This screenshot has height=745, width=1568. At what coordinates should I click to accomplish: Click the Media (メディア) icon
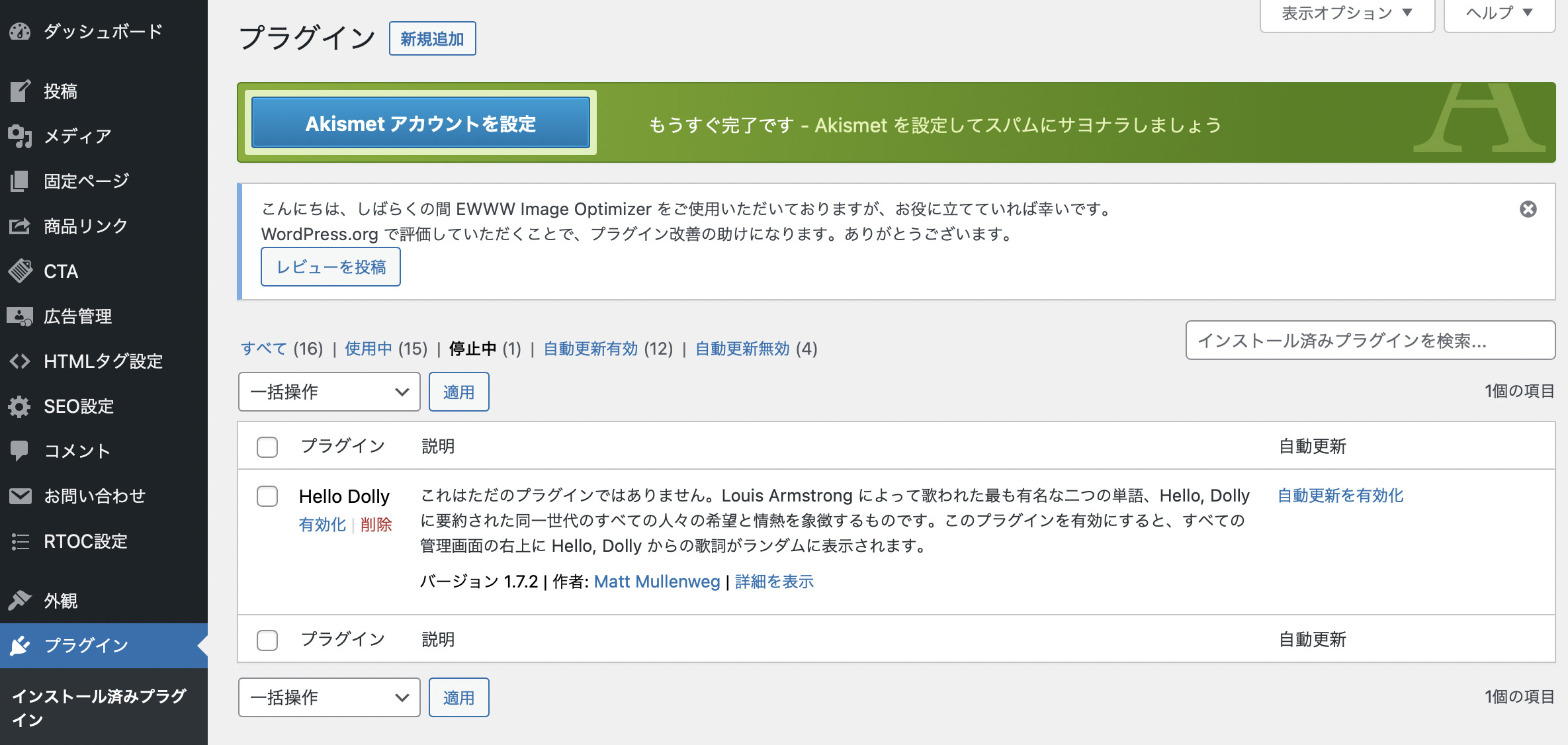coord(20,136)
